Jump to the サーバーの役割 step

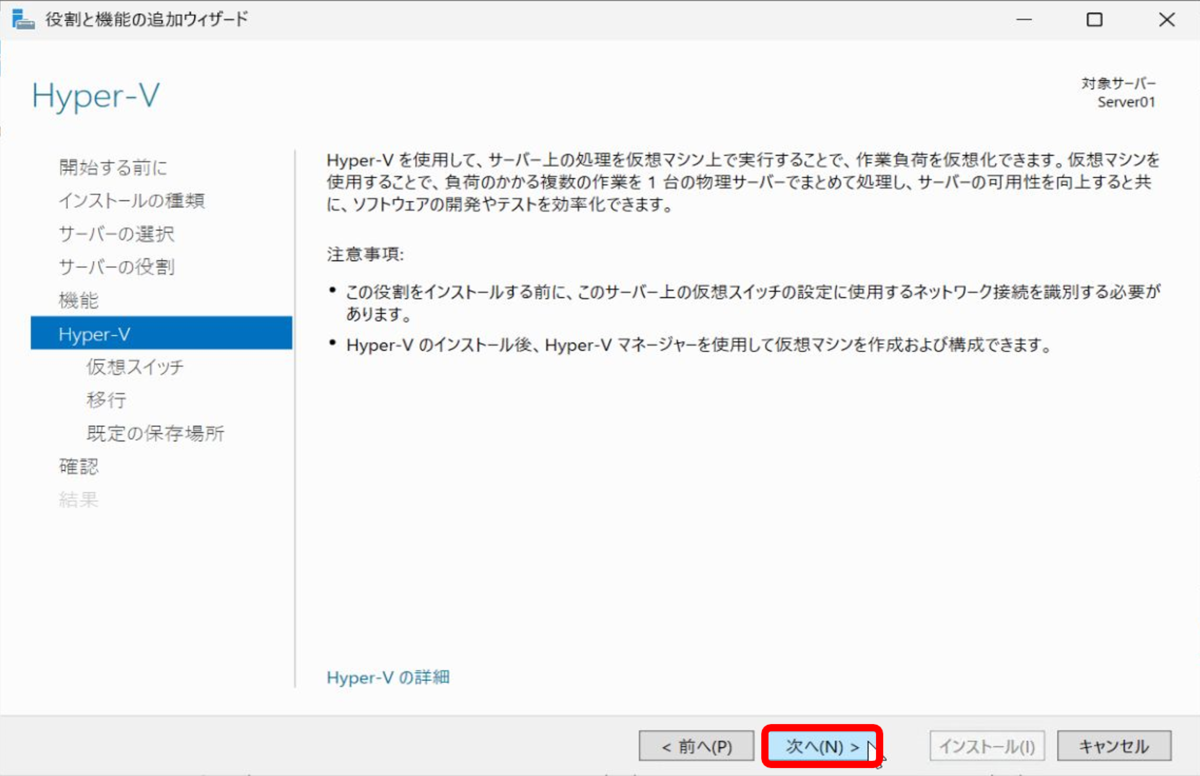tap(116, 267)
